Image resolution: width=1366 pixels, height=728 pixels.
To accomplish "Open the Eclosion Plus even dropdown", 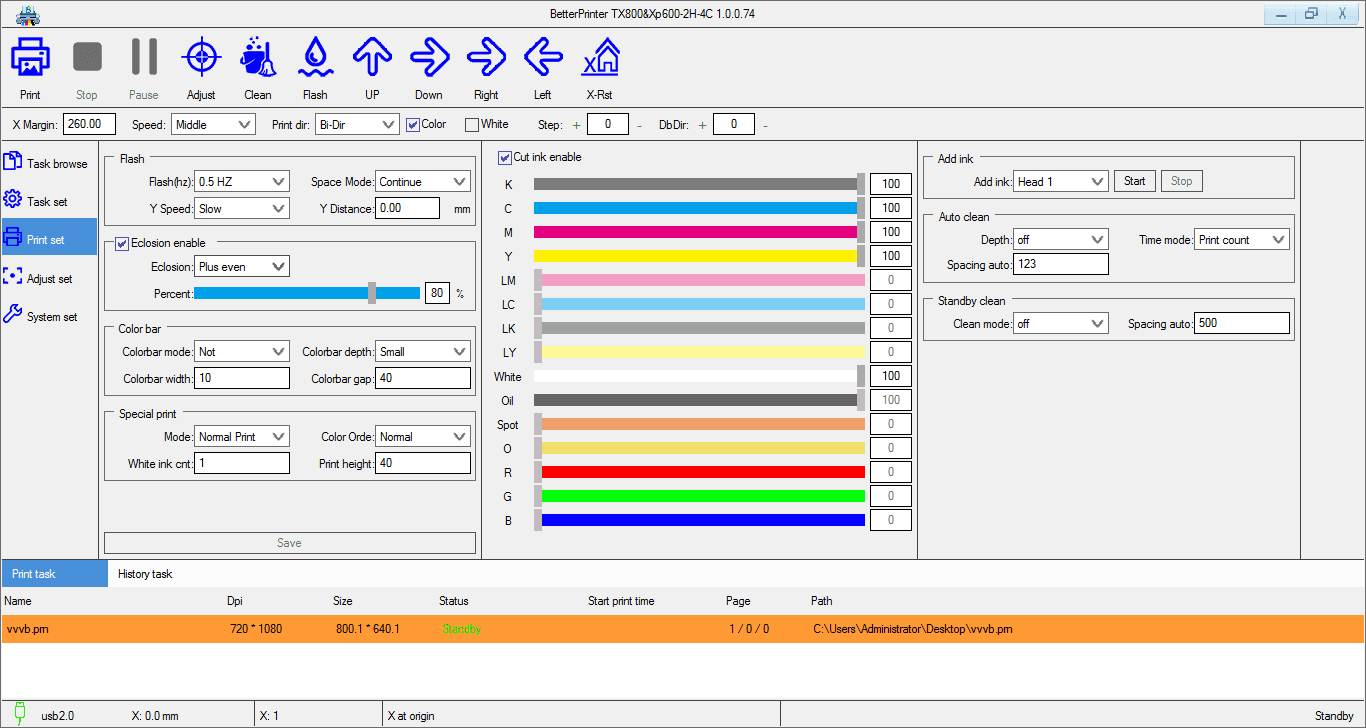I will click(242, 267).
